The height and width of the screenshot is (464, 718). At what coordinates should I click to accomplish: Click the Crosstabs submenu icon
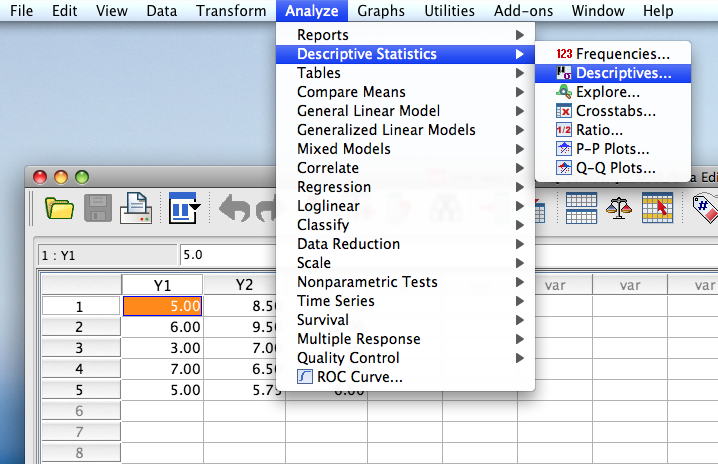click(564, 111)
